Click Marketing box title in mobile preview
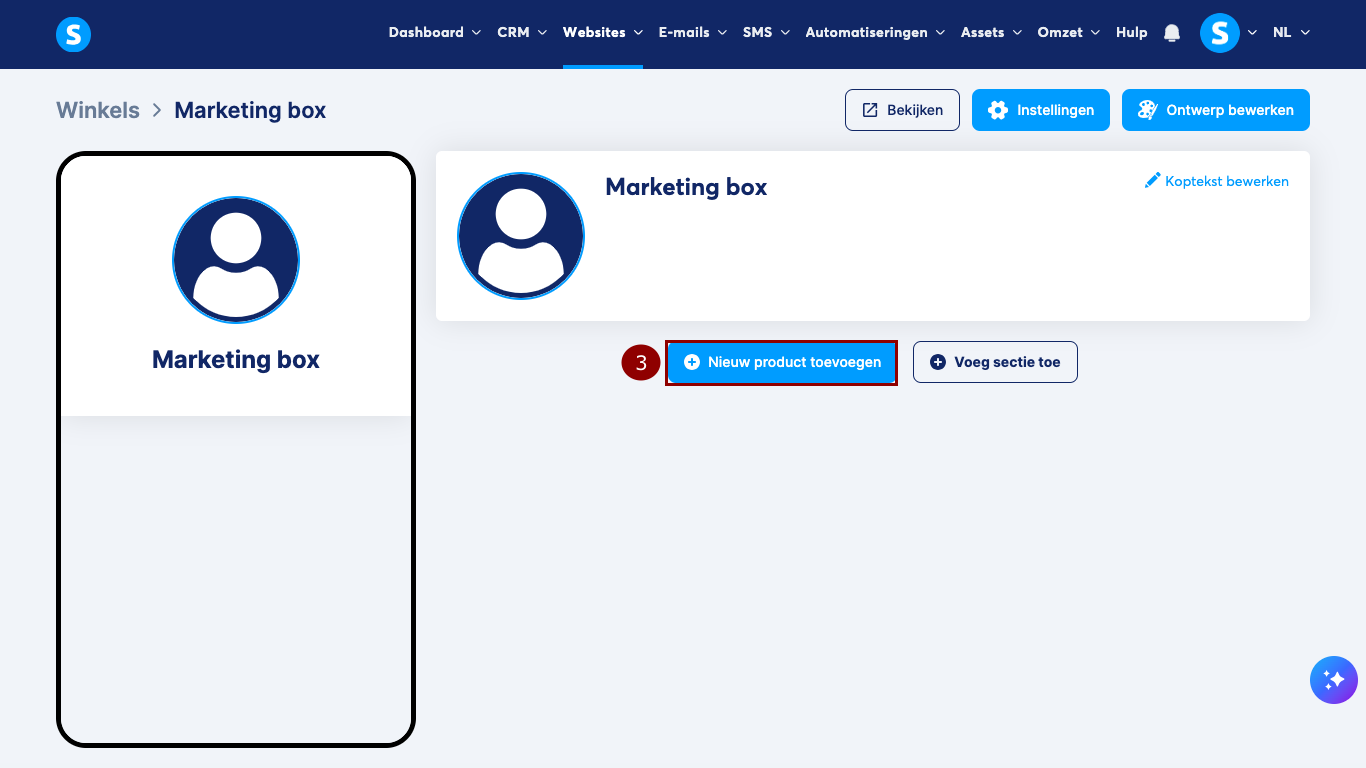The height and width of the screenshot is (768, 1366). coord(236,360)
